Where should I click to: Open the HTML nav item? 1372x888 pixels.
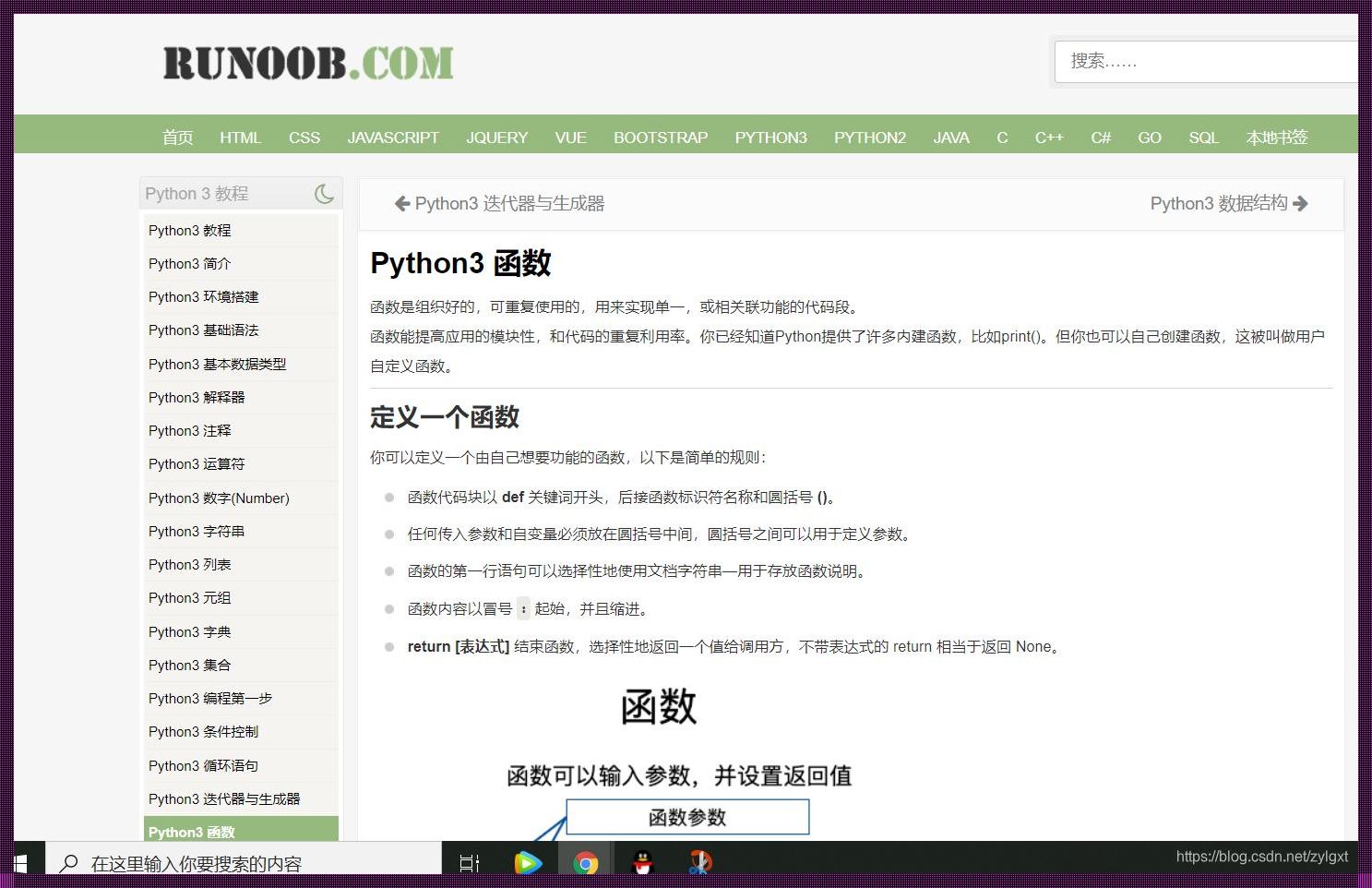pyautogui.click(x=241, y=138)
